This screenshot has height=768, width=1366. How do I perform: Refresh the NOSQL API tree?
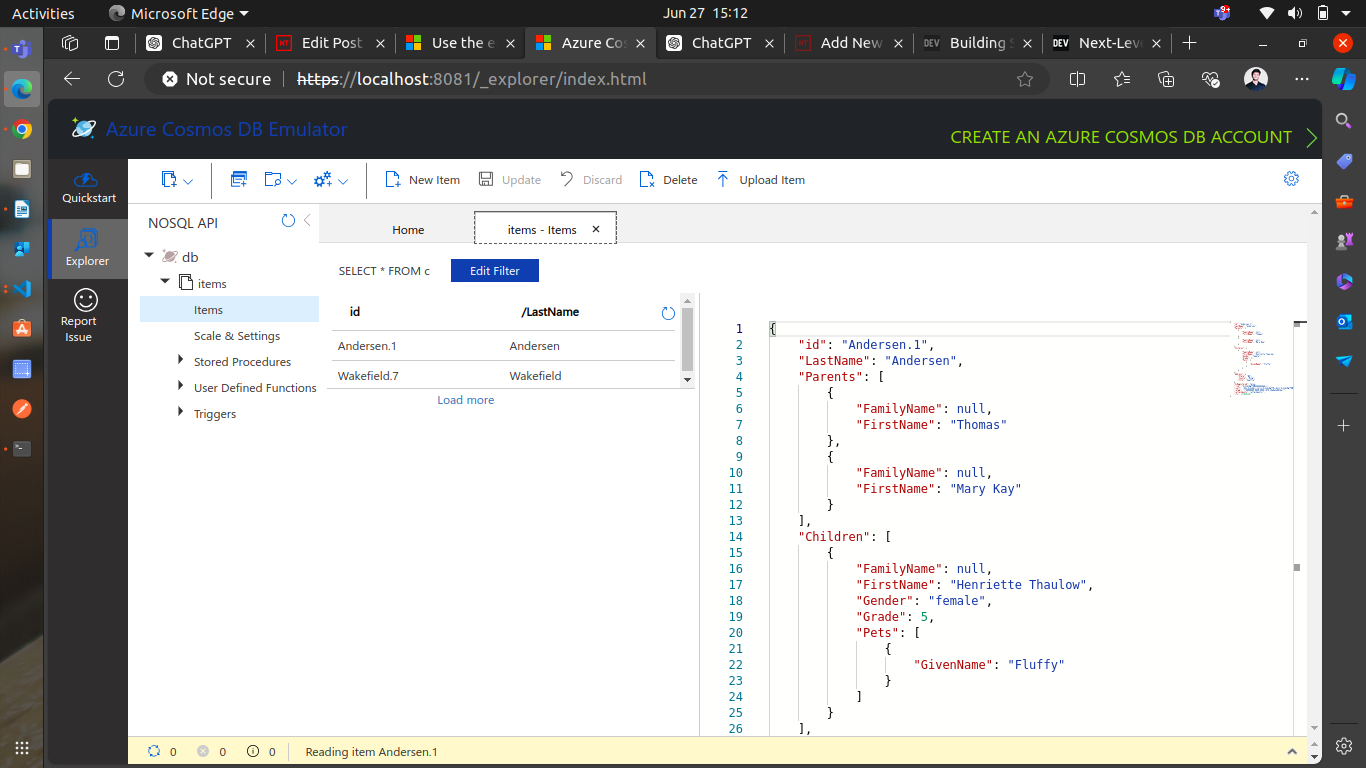pos(287,222)
